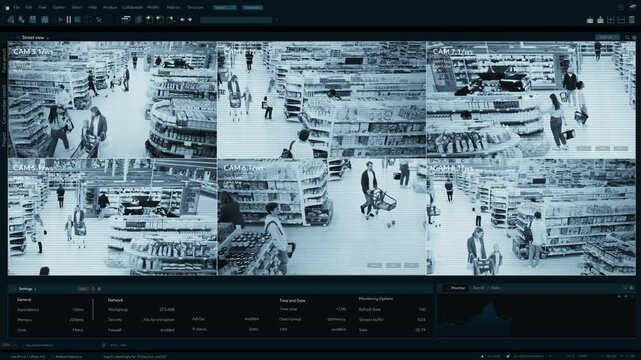This screenshot has height=360, width=641.
Task: Select the top middle camera feed
Action: pos(322,99)
